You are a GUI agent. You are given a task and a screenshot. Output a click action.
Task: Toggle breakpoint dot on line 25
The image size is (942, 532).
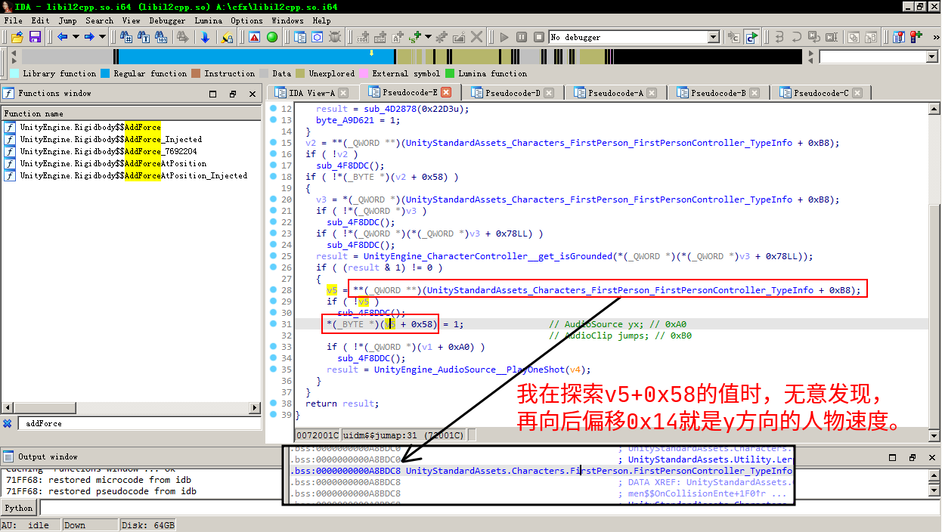pyautogui.click(x=273, y=256)
